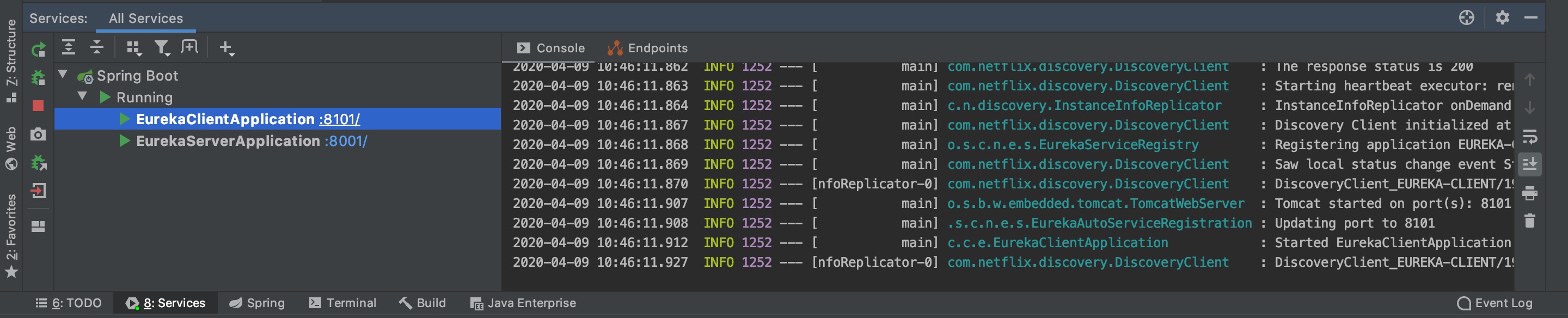
Task: Open the Services settings gear
Action: tap(1502, 17)
